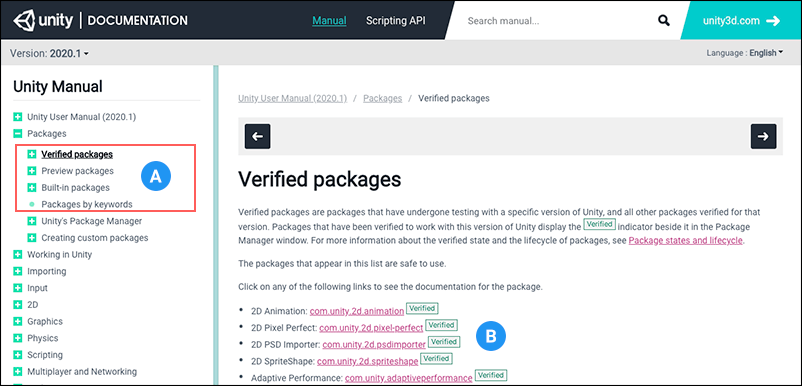This screenshot has height=386, width=802.
Task: Select Importing in sidebar
Action: tap(47, 271)
